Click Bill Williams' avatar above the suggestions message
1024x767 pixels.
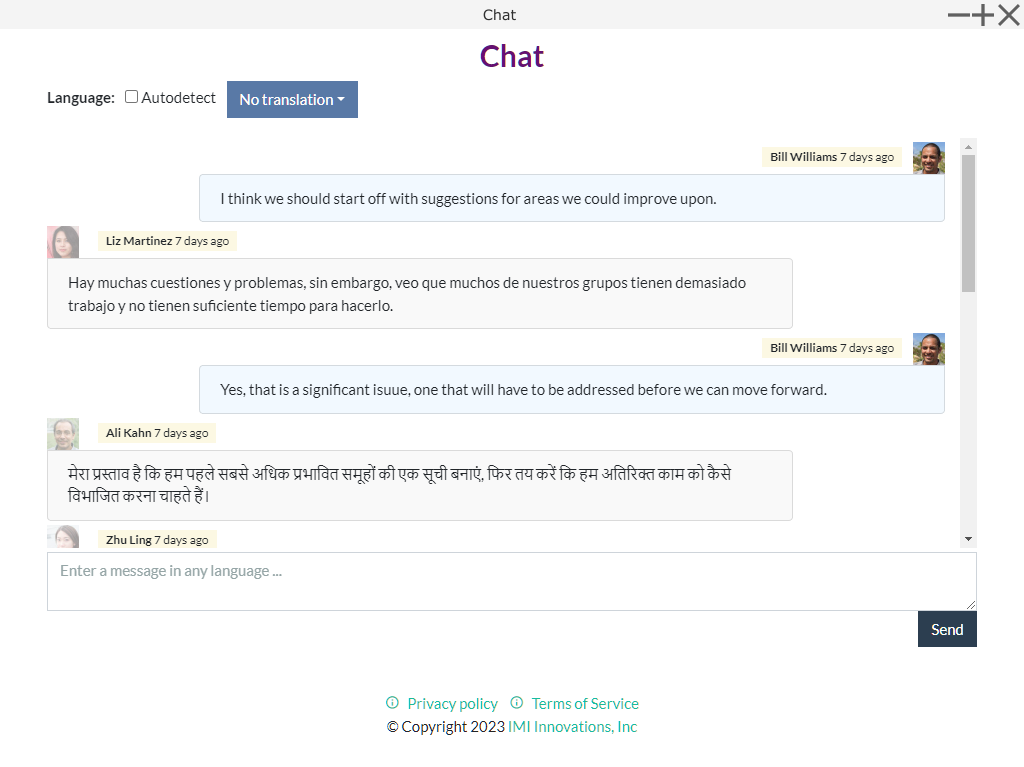pyautogui.click(x=928, y=158)
